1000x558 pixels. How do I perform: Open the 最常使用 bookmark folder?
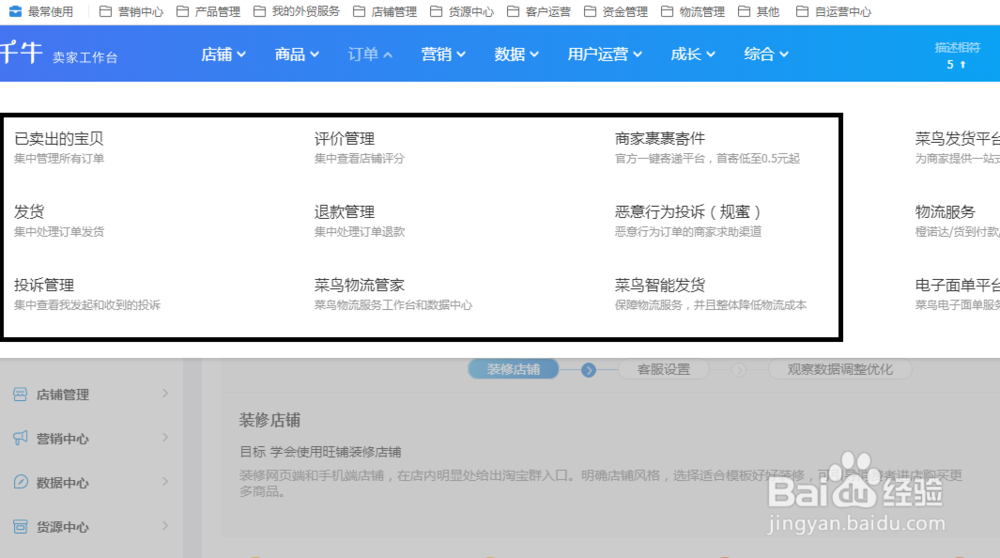pyautogui.click(x=41, y=11)
